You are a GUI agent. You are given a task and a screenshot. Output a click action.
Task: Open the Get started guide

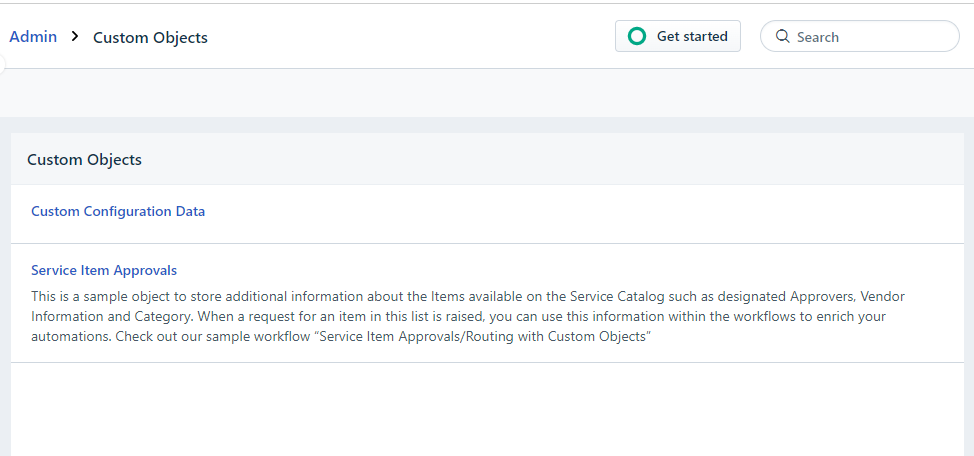point(678,36)
